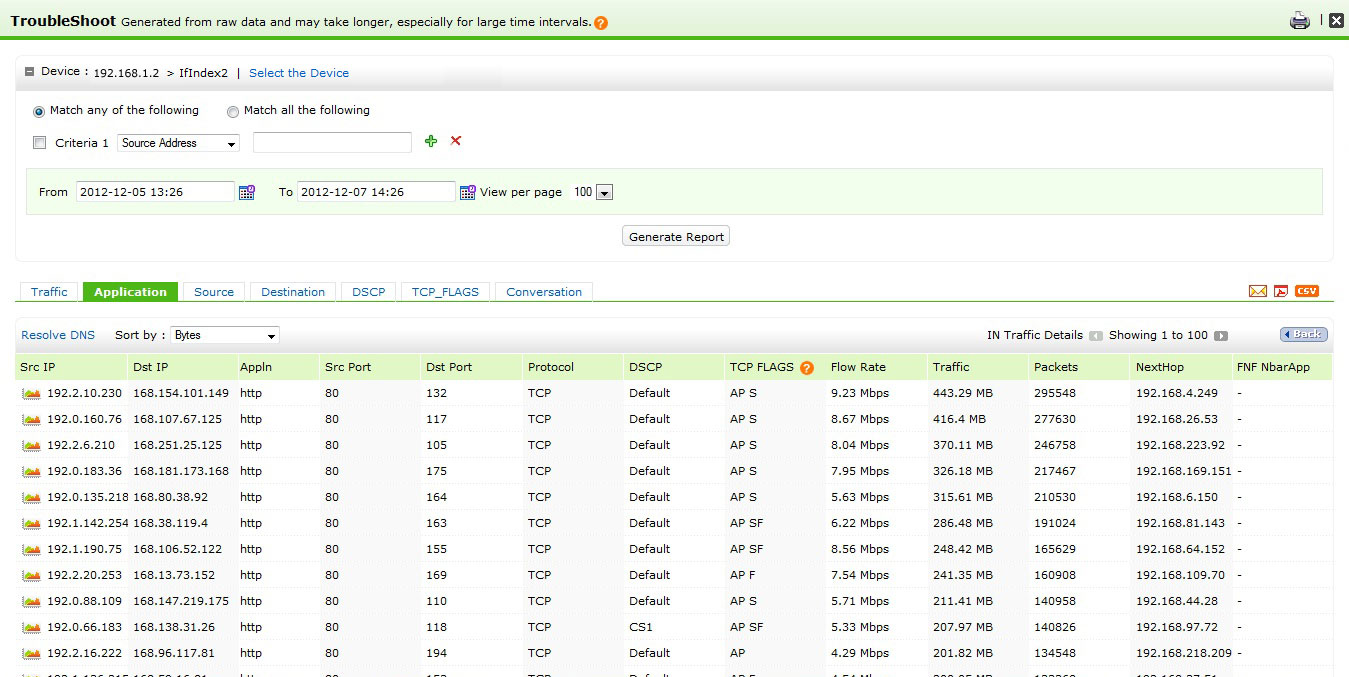Click the print icon in the header
The width and height of the screenshot is (1349, 677).
click(1299, 19)
